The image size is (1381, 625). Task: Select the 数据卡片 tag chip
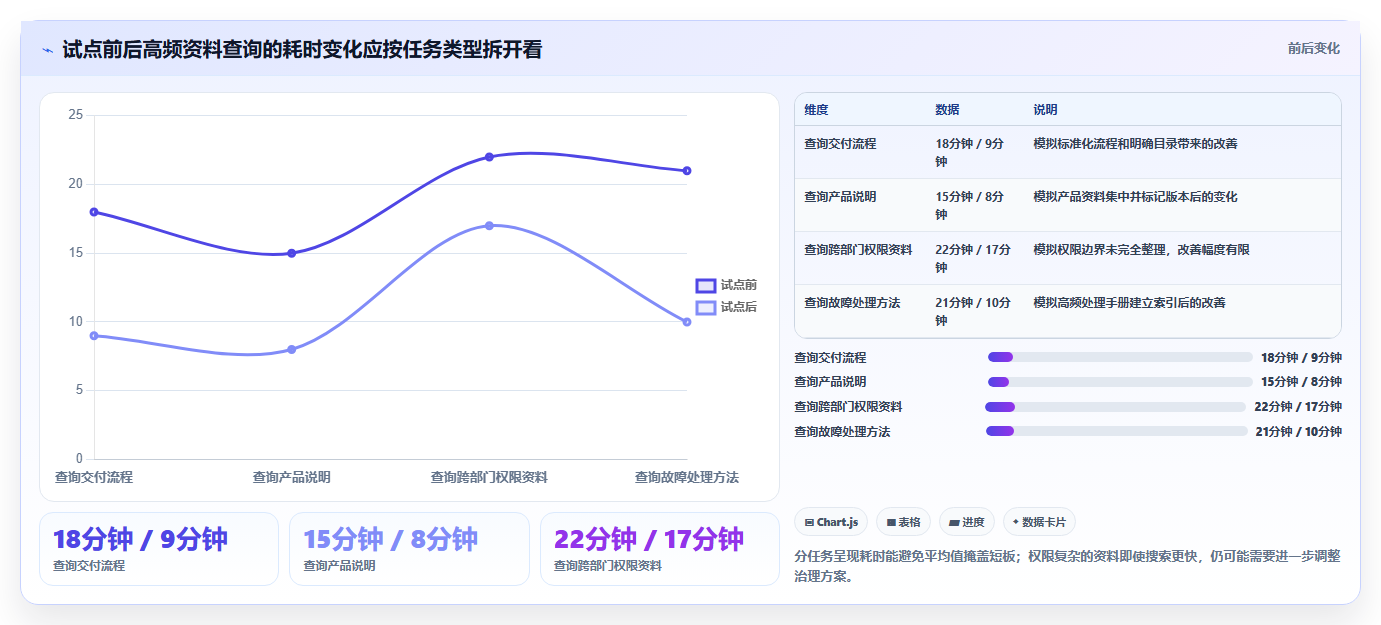click(1039, 522)
